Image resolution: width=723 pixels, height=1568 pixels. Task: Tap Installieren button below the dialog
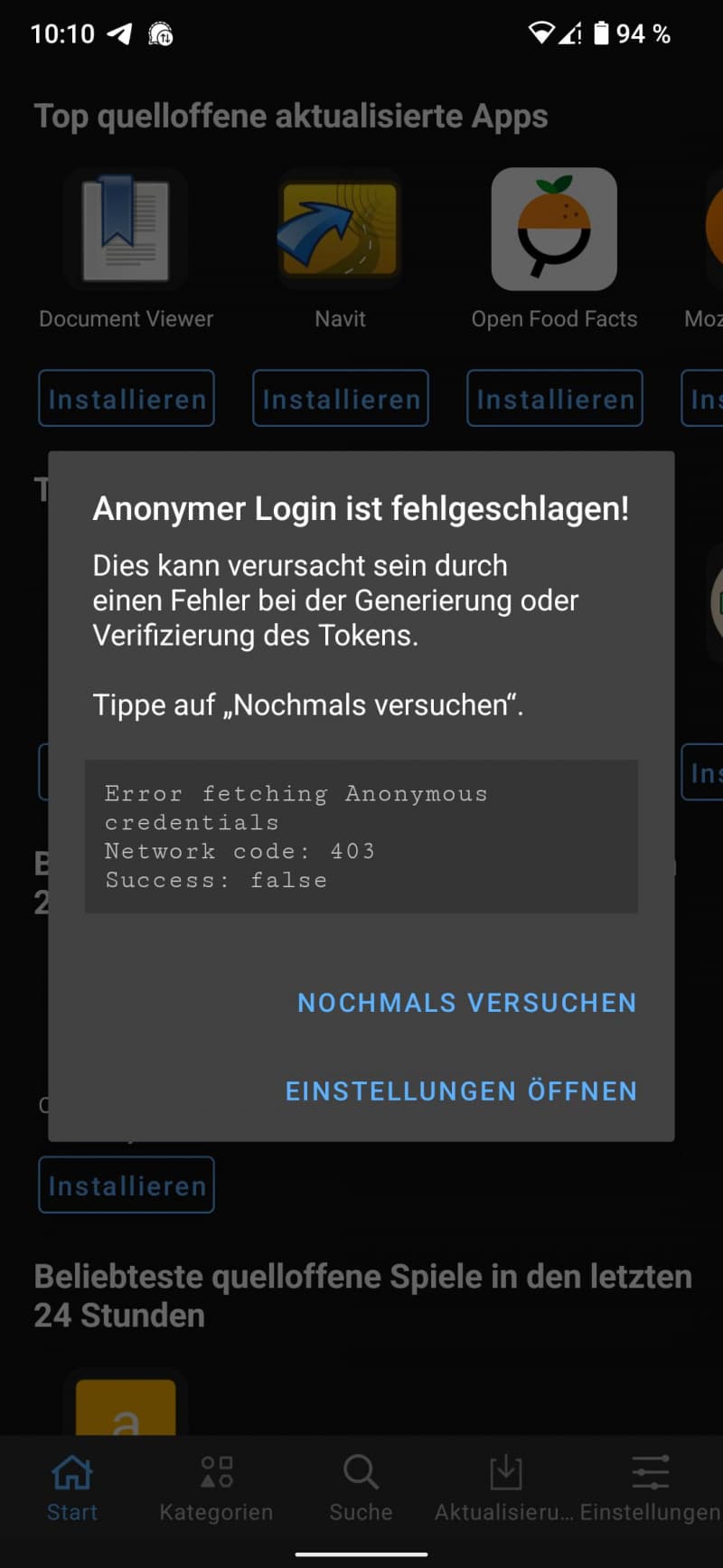pos(127,1185)
